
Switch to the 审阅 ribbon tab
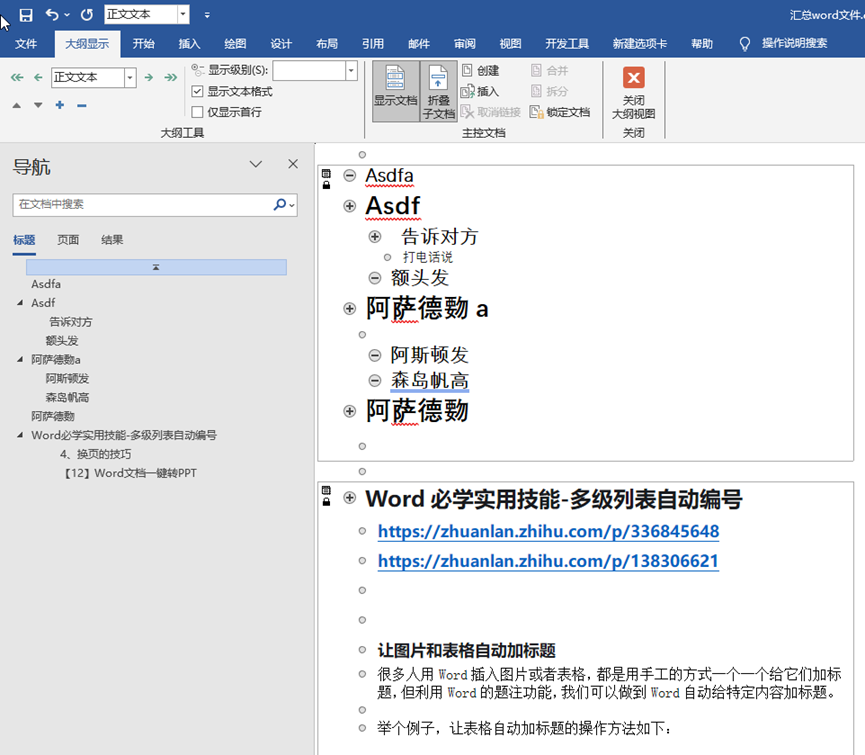[x=464, y=44]
